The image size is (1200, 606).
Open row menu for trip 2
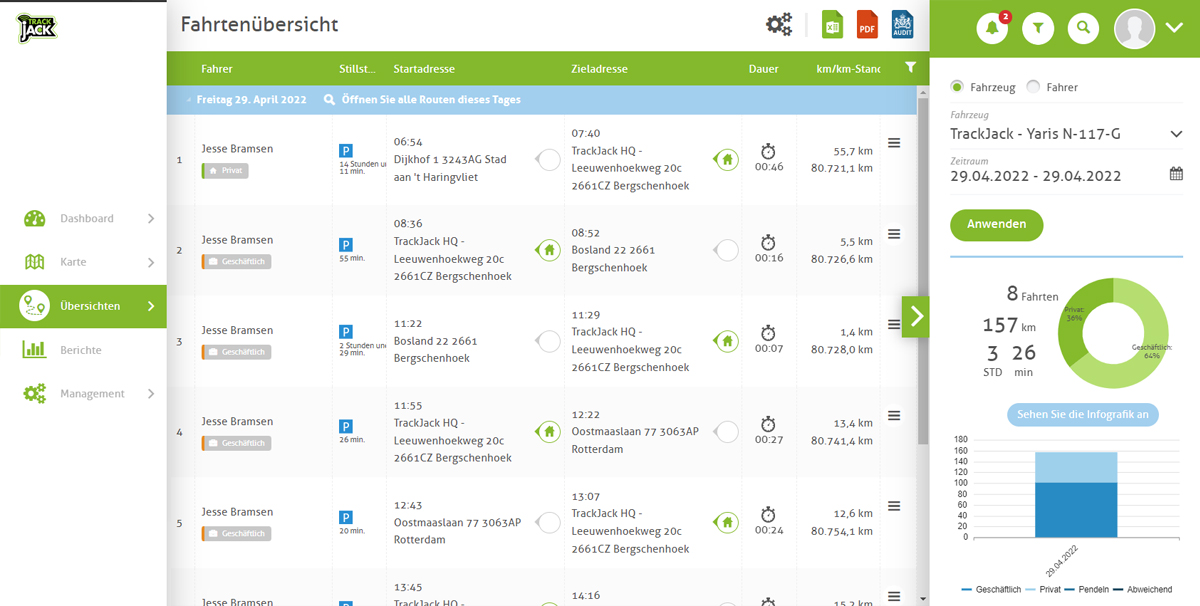coord(894,234)
